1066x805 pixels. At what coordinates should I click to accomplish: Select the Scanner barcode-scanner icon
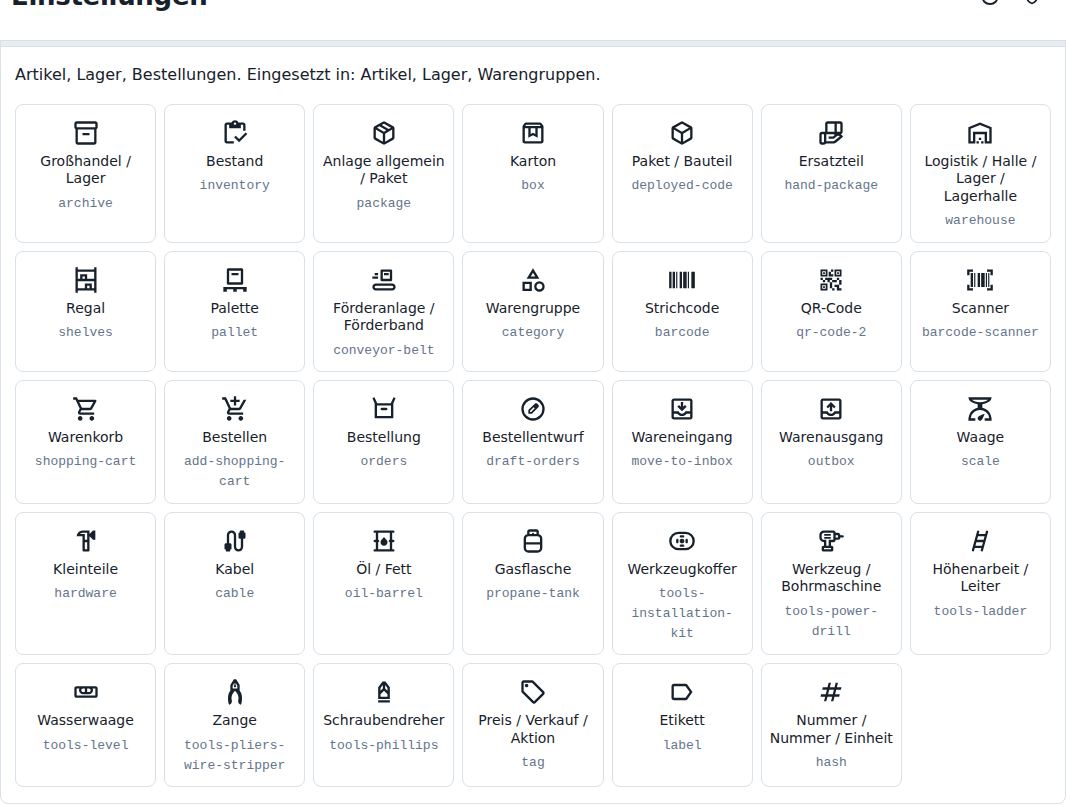pyautogui.click(x=980, y=279)
